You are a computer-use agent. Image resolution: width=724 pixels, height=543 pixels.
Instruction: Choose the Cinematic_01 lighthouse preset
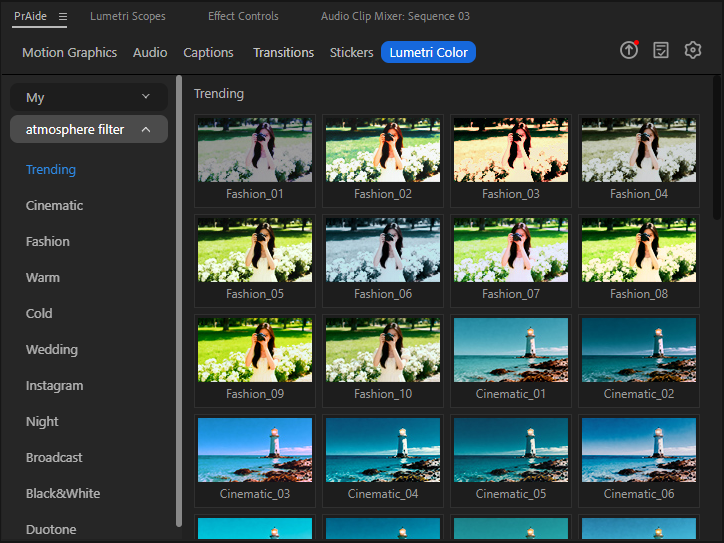[x=511, y=350]
